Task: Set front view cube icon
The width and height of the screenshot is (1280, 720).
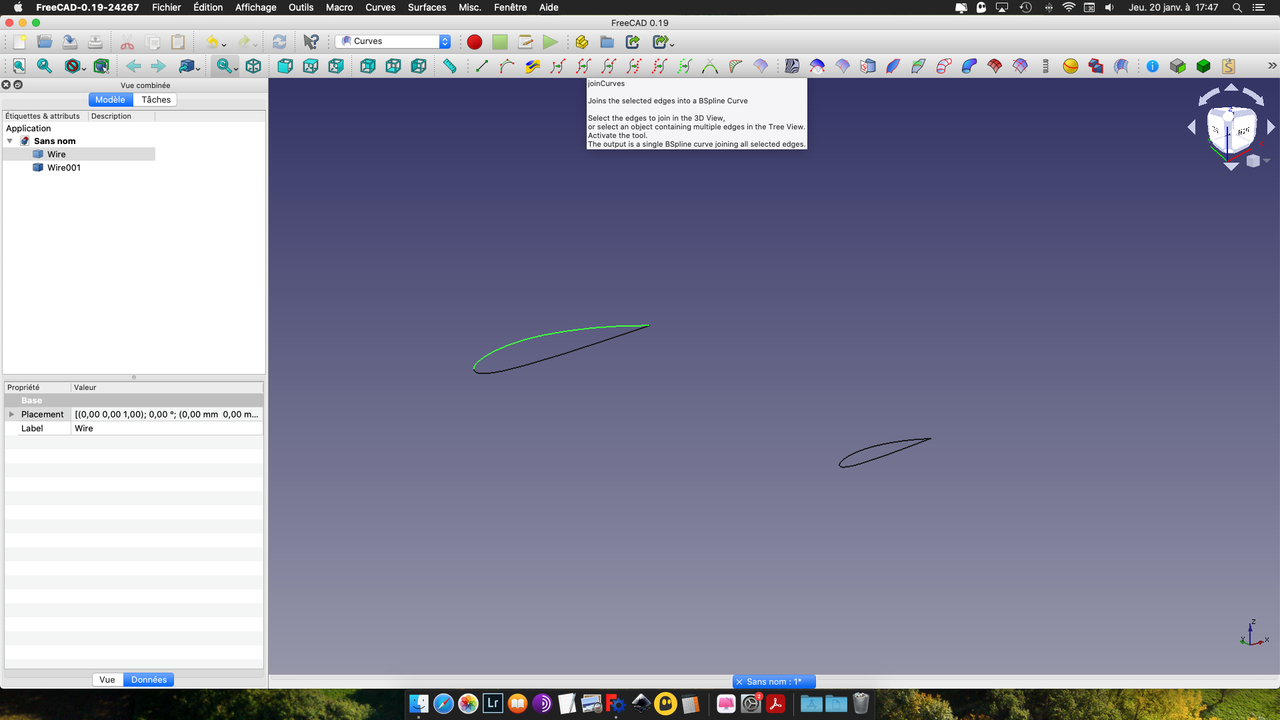Action: 285,66
